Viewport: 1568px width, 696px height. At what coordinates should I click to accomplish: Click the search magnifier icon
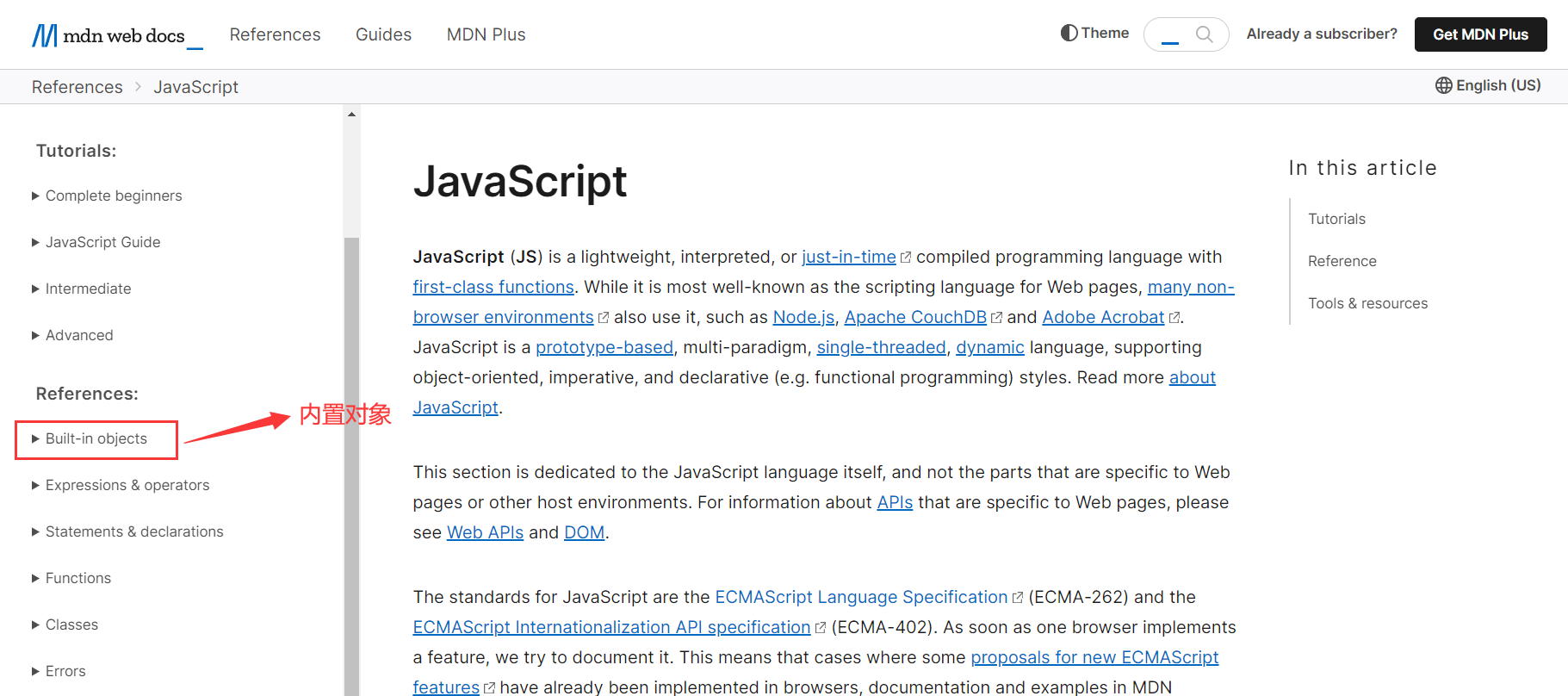[1204, 34]
